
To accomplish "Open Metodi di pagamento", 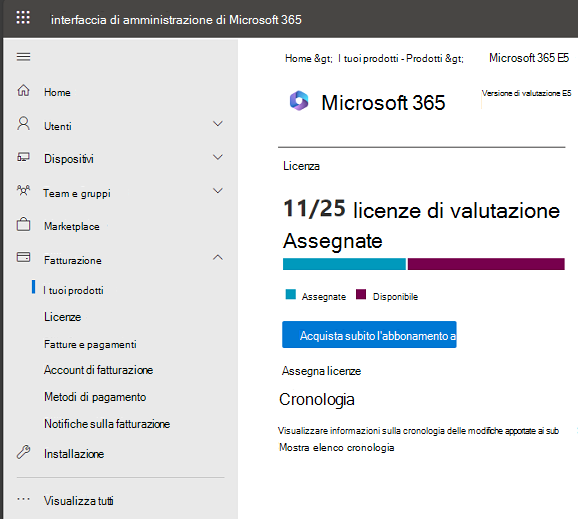I will tap(95, 397).
